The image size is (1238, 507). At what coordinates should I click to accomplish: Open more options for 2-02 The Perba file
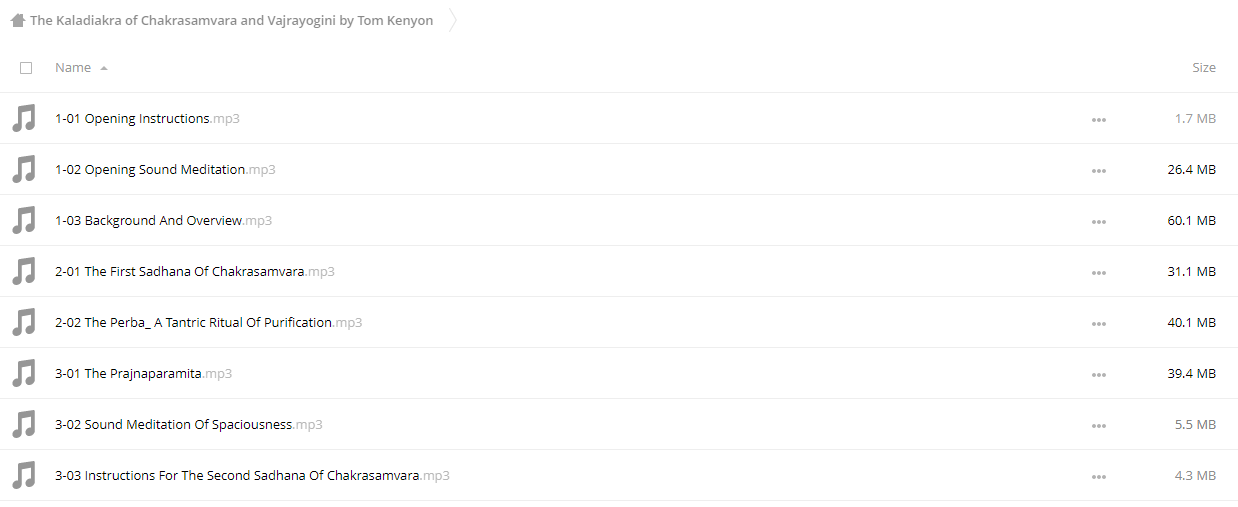[1099, 324]
